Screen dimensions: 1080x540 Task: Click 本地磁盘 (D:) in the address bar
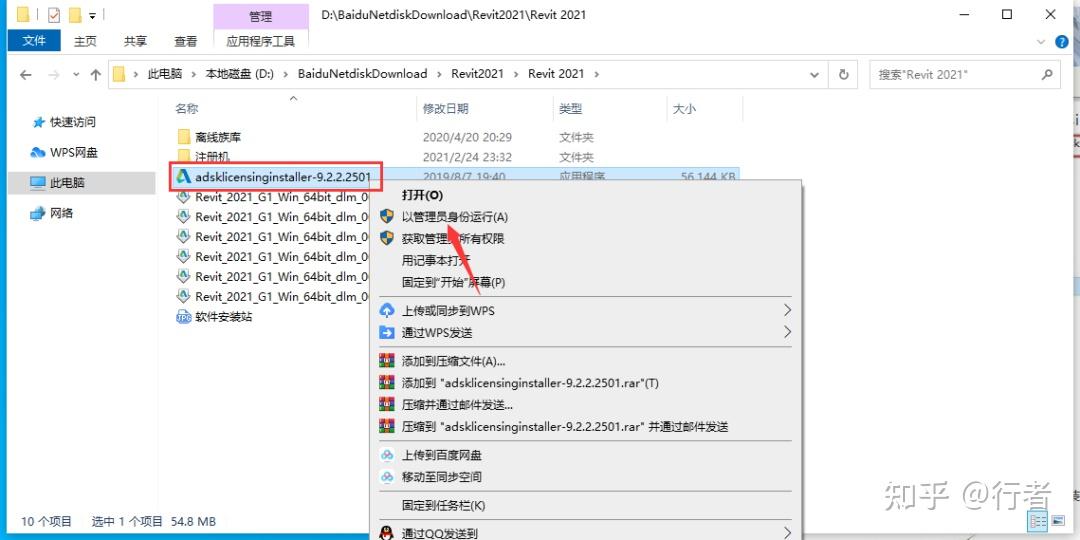(x=240, y=74)
